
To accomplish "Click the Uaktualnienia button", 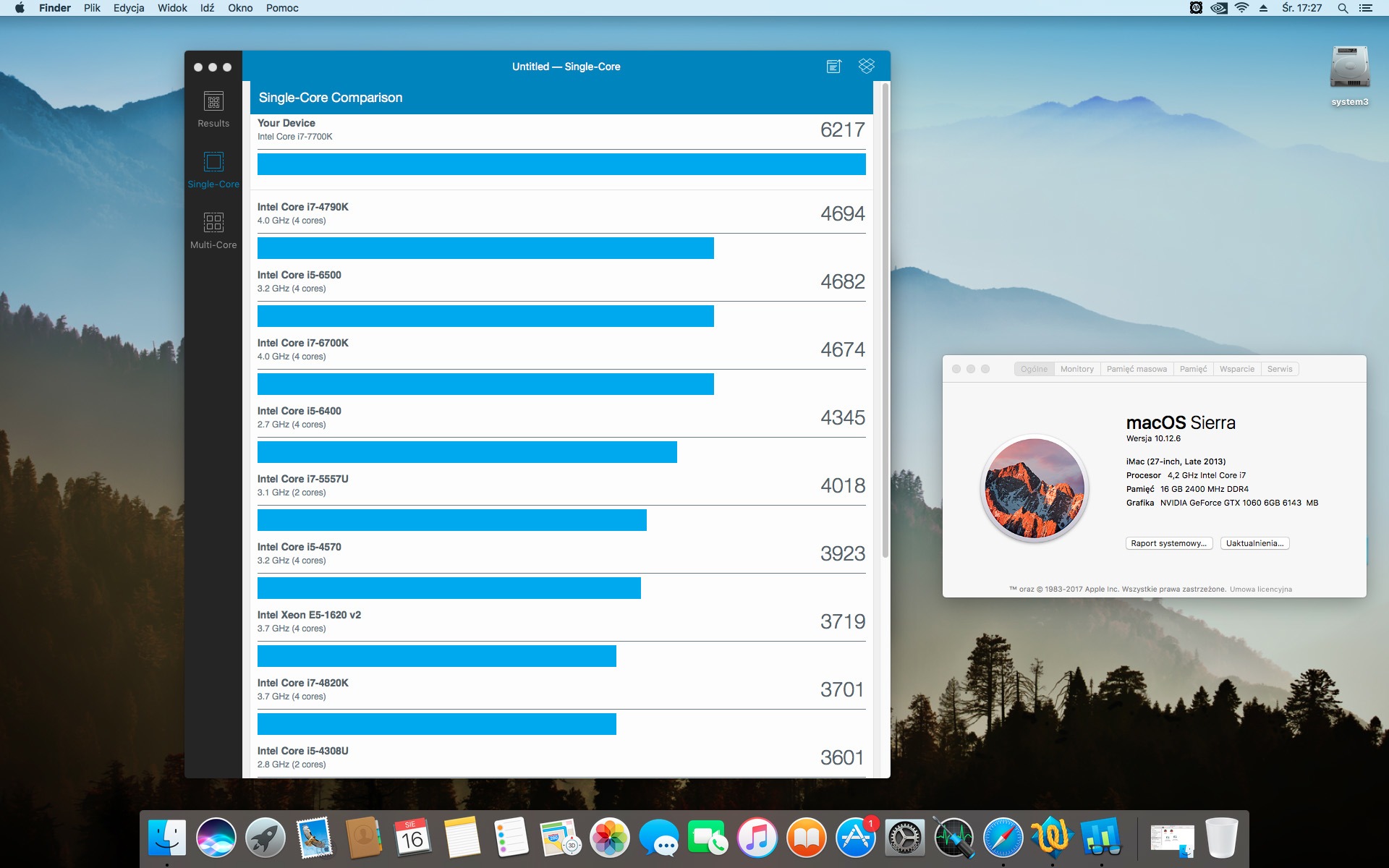I will click(1254, 543).
